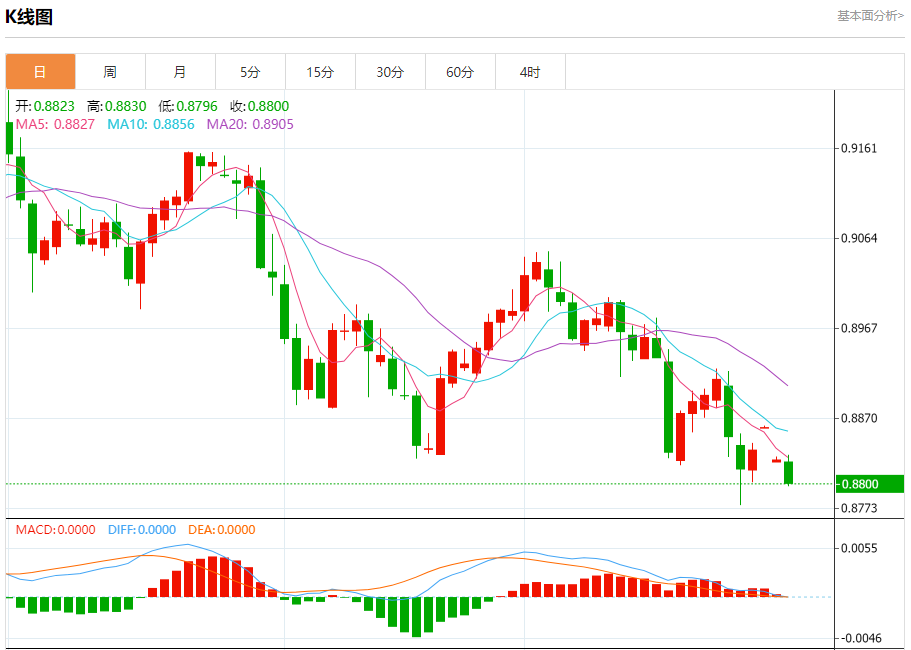Click the 开:0.8823 open price value
This screenshot has width=911, height=650.
pos(45,106)
